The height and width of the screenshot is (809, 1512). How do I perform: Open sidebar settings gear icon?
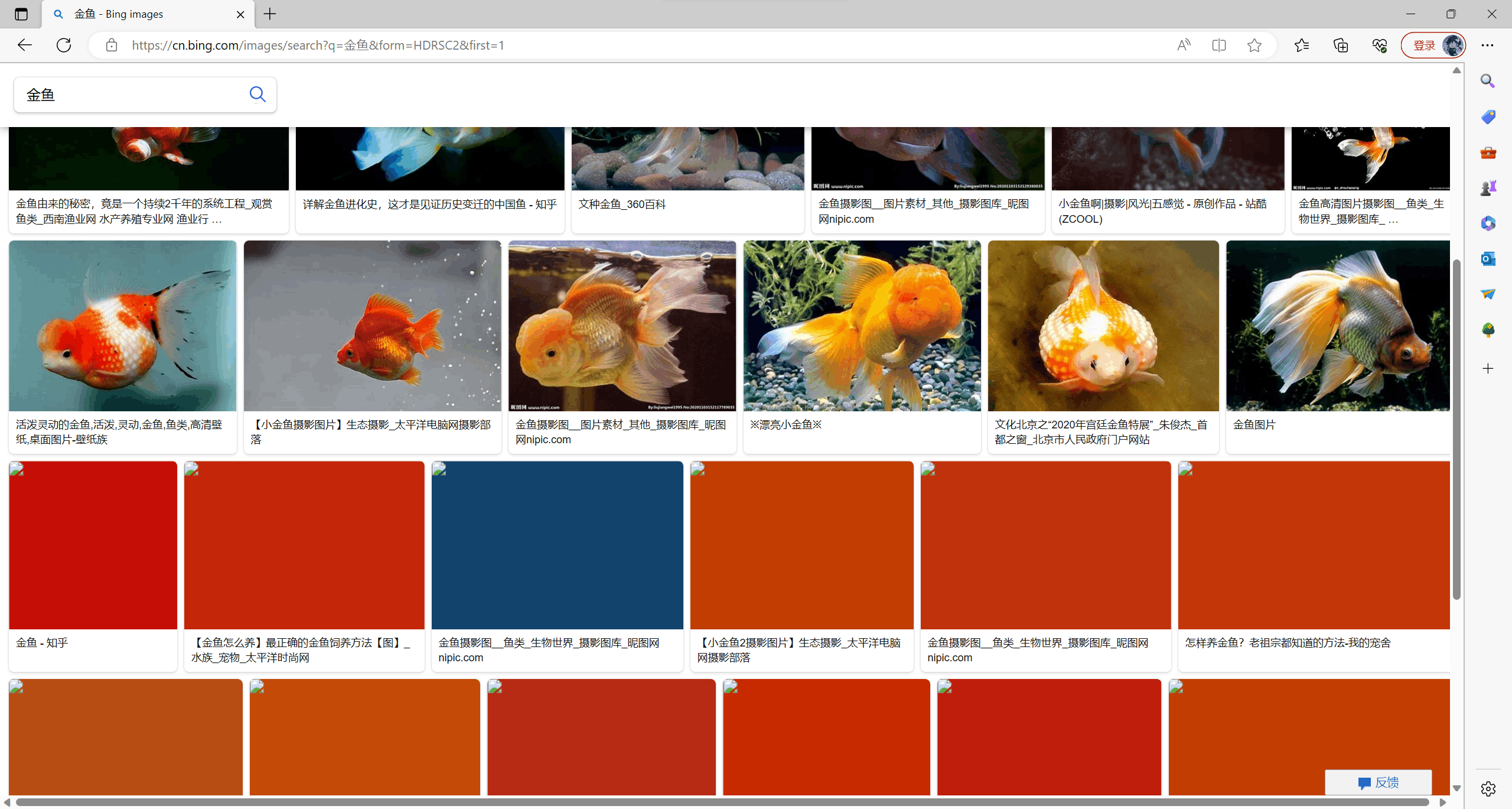(x=1488, y=788)
